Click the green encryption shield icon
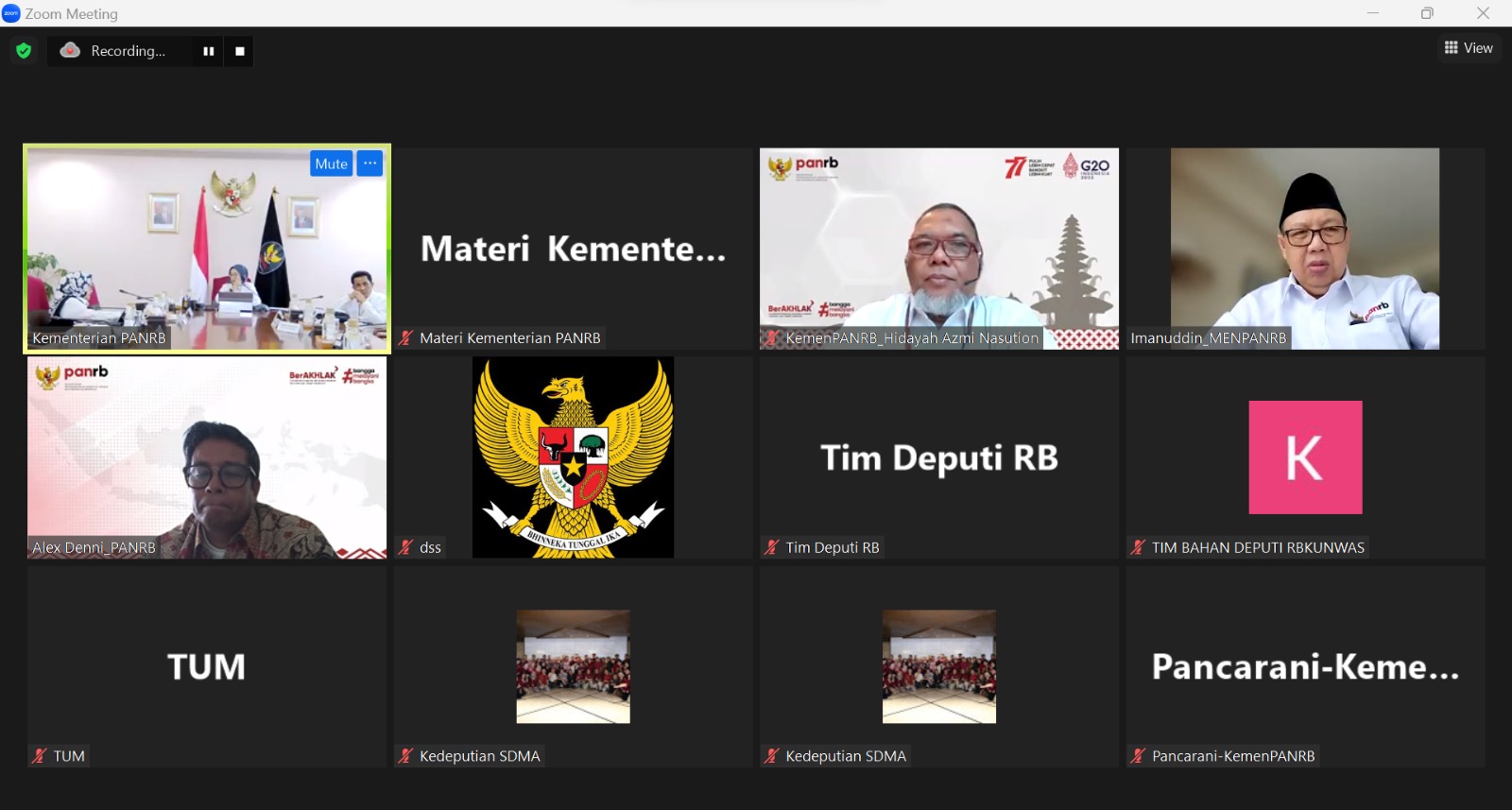Image resolution: width=1512 pixels, height=810 pixels. [x=24, y=51]
